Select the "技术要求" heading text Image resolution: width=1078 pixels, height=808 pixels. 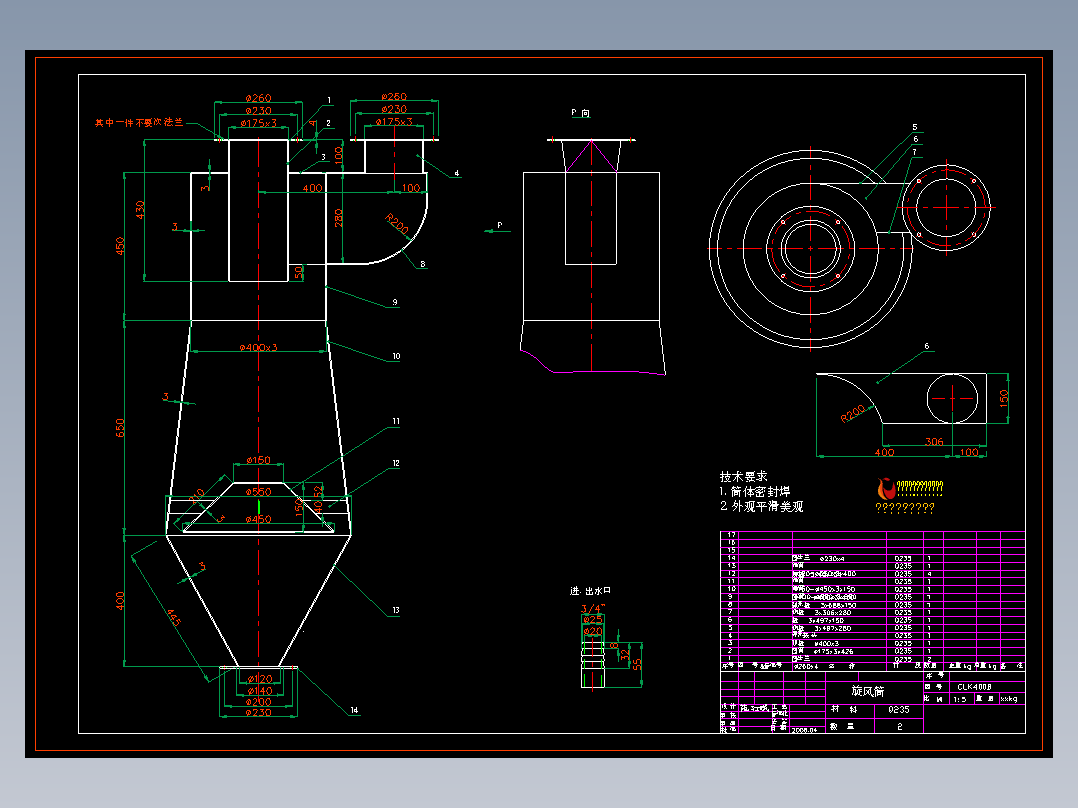tap(743, 476)
